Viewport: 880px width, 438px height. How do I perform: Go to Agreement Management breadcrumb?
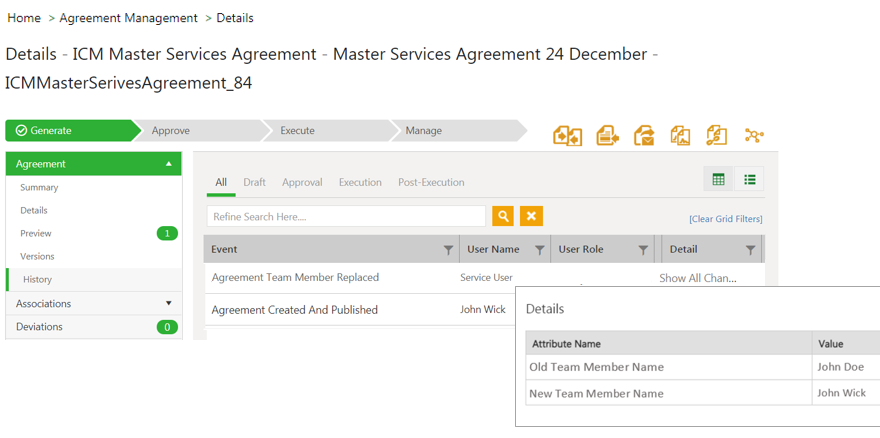pos(129,18)
